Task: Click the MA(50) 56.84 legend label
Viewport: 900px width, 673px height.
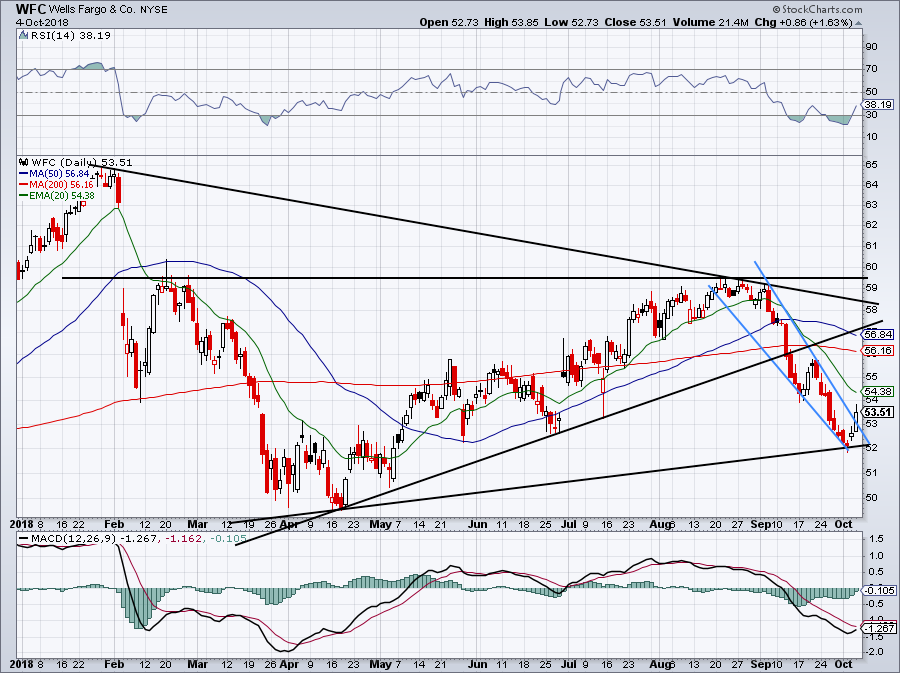Action: click(x=60, y=173)
